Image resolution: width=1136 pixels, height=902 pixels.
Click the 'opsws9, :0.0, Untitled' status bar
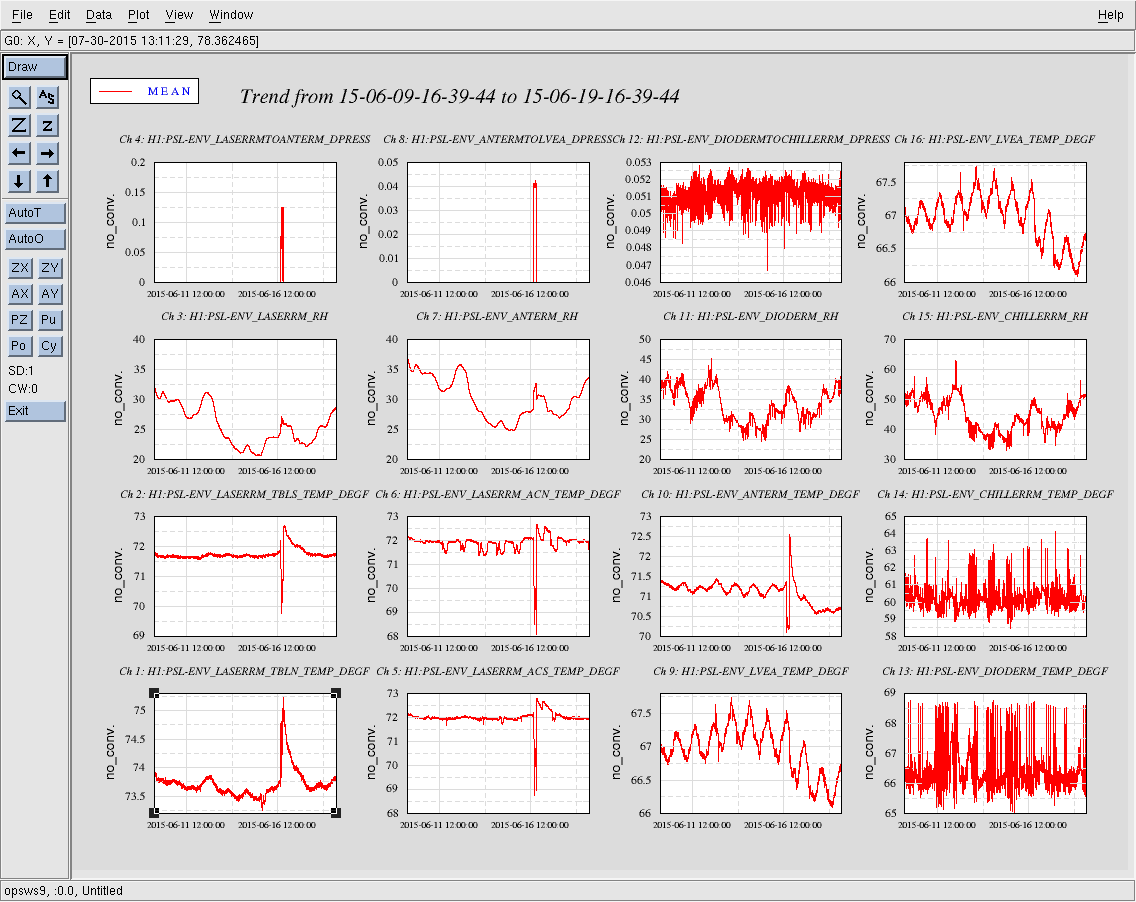(64, 891)
